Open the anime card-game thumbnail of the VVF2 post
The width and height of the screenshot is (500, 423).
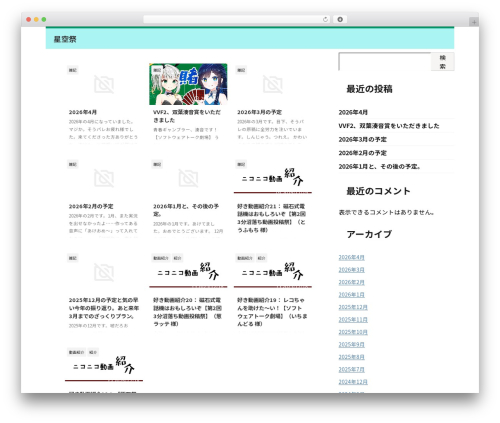tap(188, 84)
